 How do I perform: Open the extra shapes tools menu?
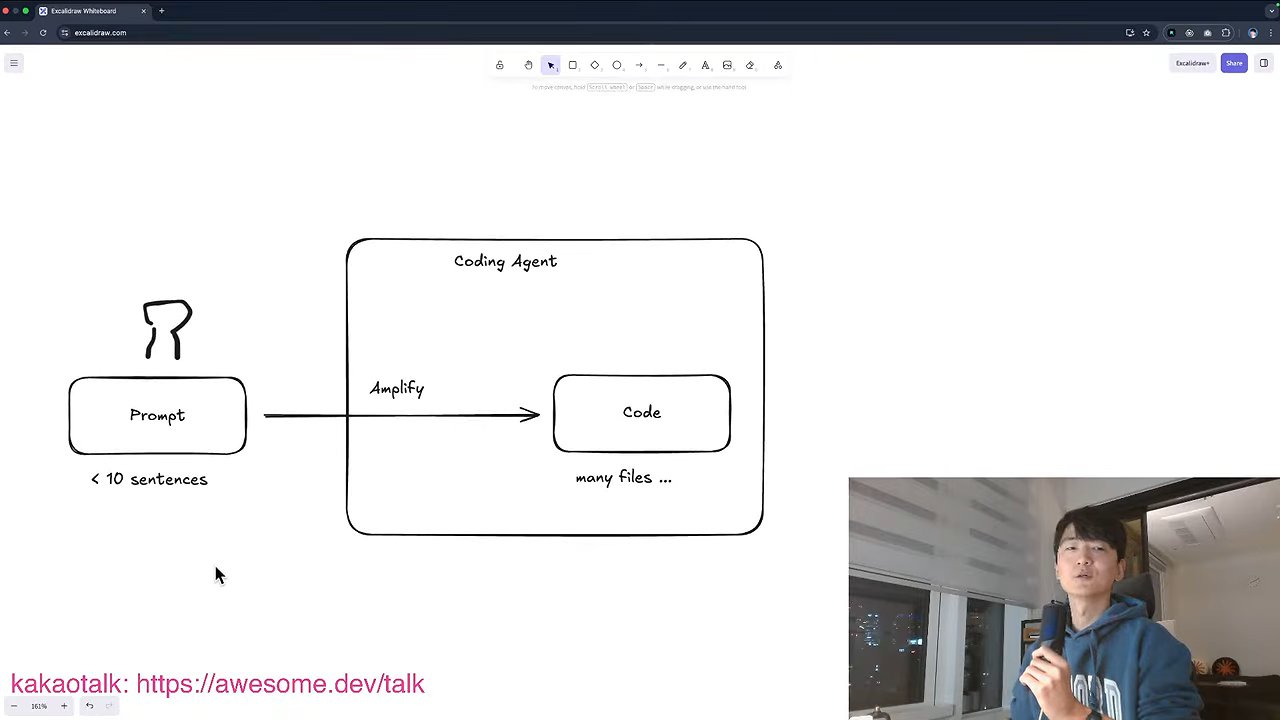click(x=778, y=65)
